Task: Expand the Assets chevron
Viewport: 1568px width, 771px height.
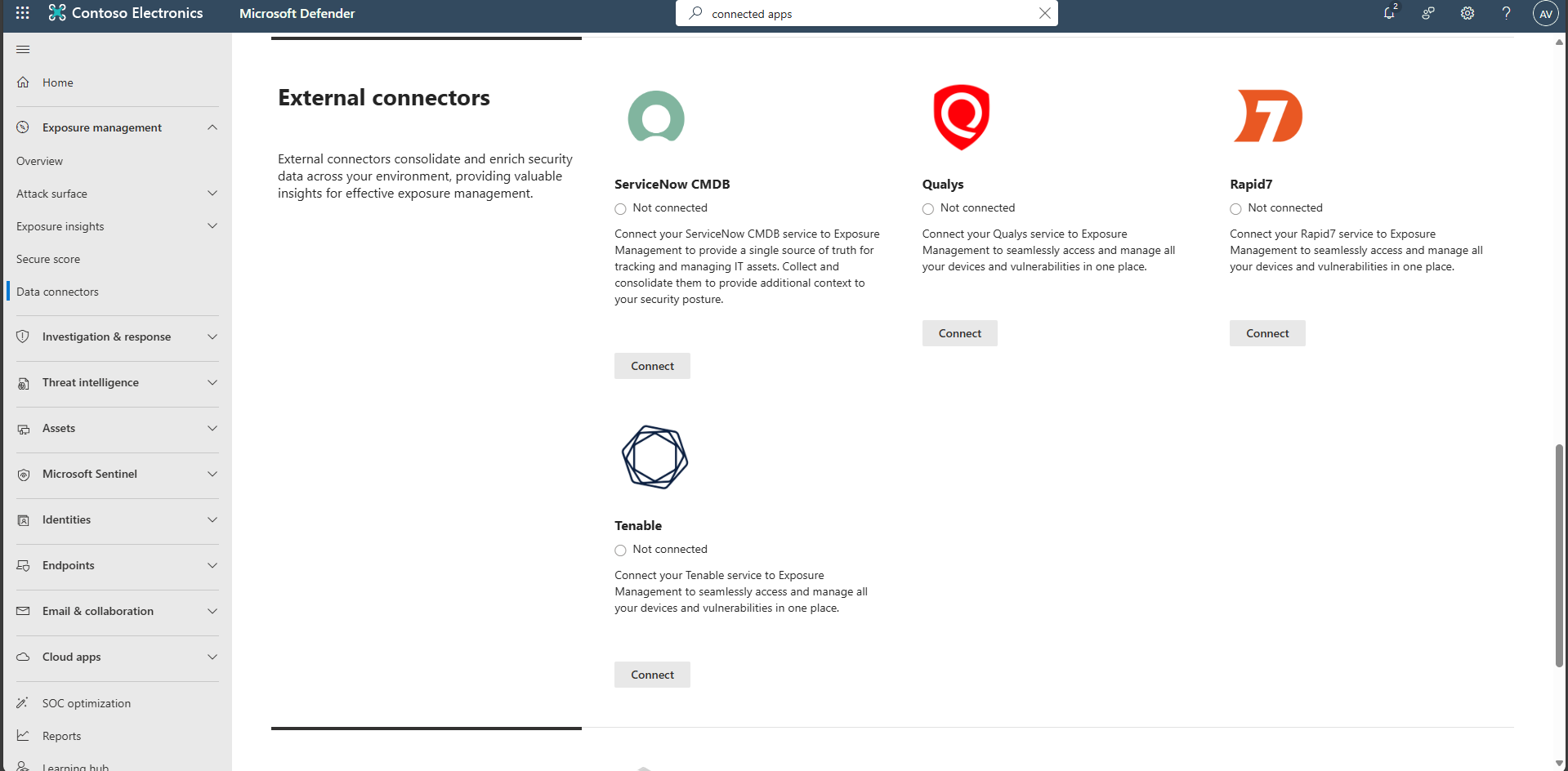Action: (x=212, y=428)
